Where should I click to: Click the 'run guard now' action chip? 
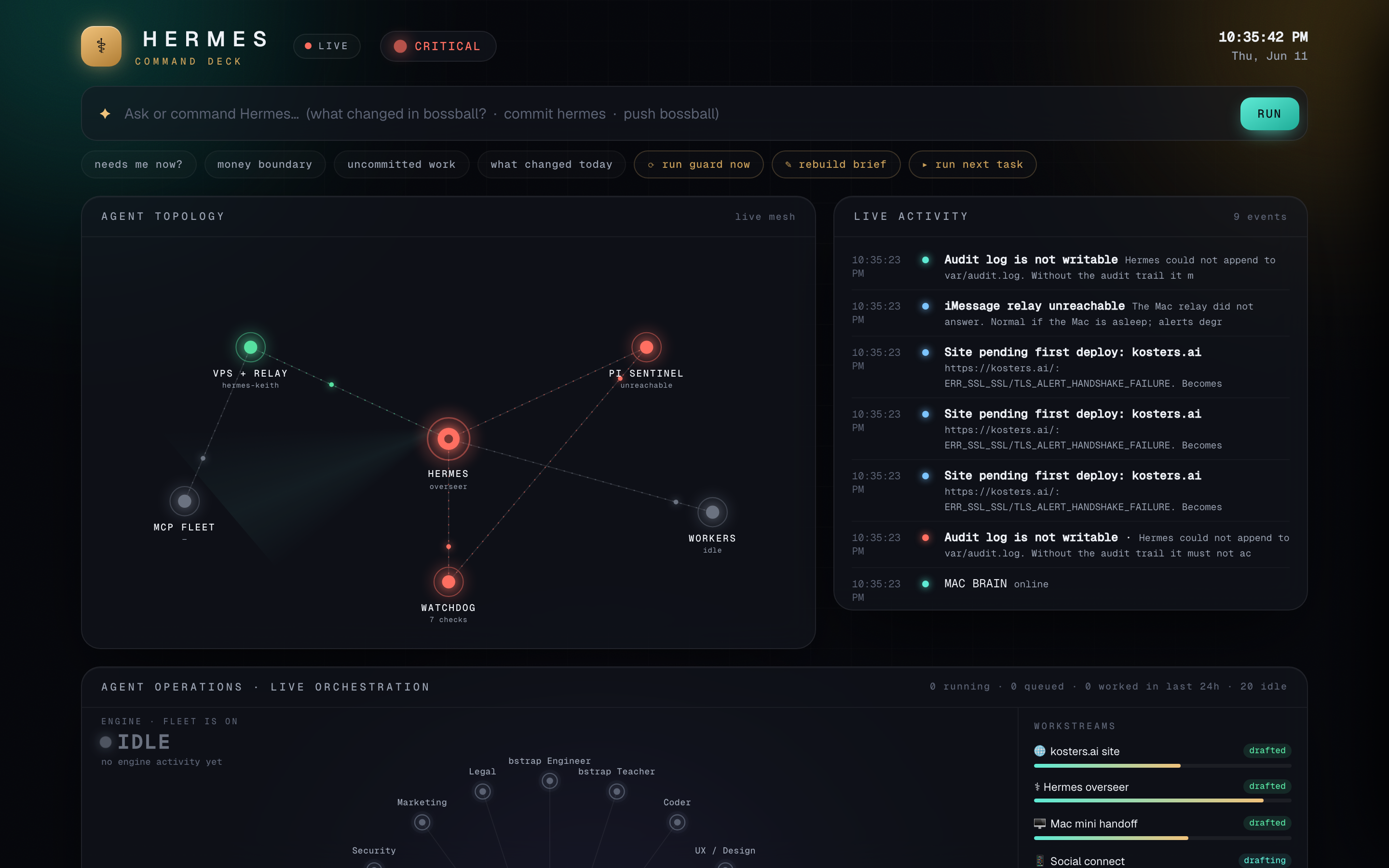click(x=698, y=164)
